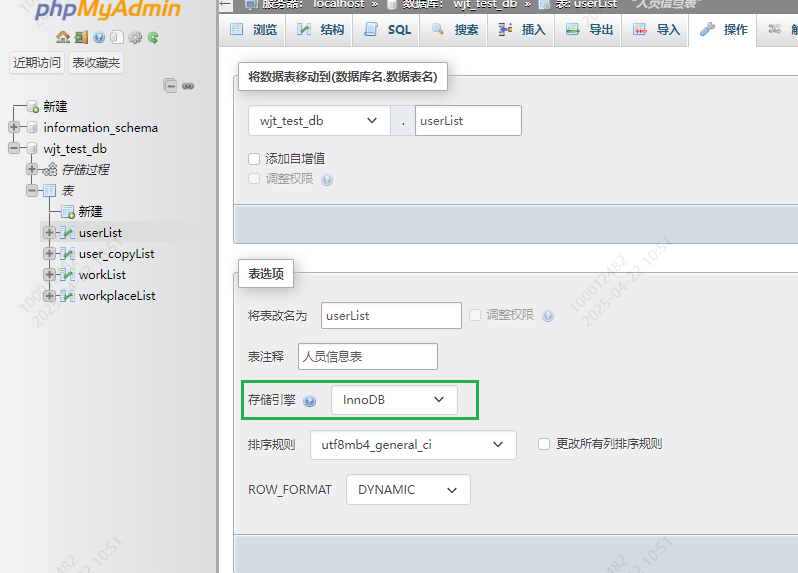Click the information_schema database name
This screenshot has height=573, width=798.
(x=101, y=127)
